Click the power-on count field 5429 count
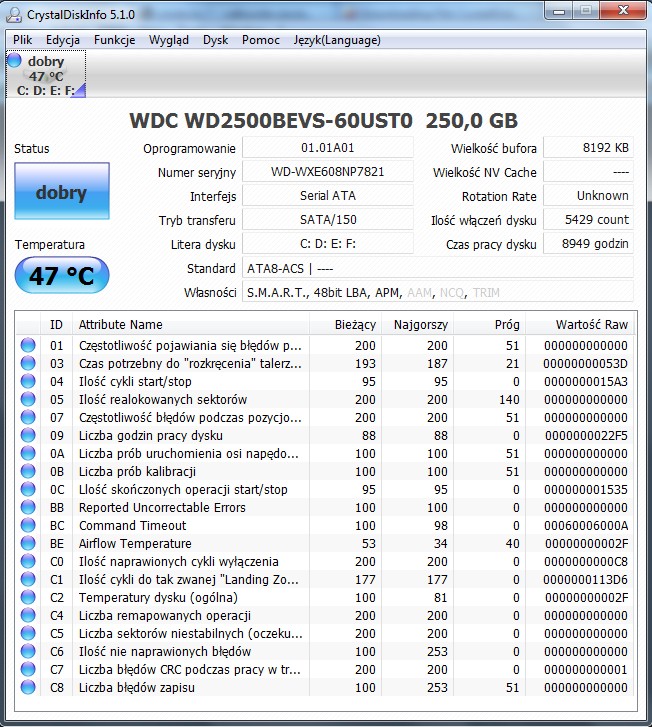 [x=588, y=220]
